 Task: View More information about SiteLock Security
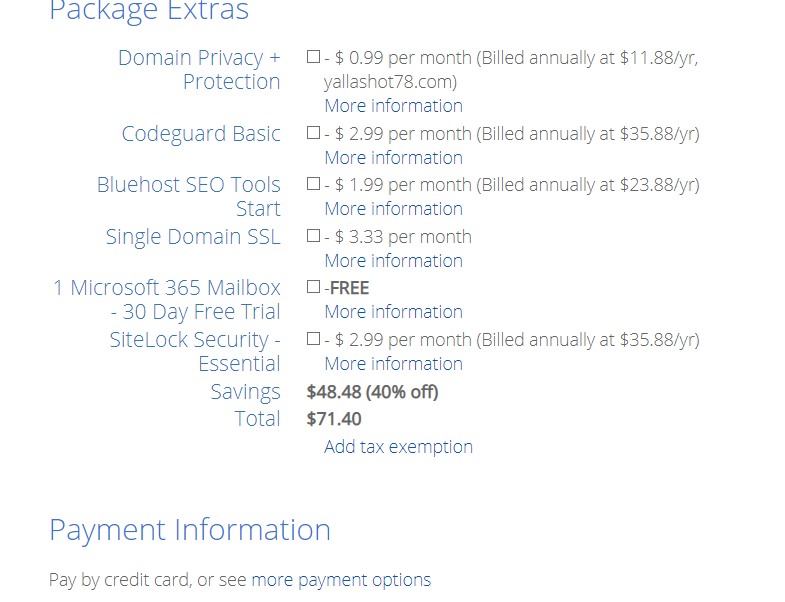[x=394, y=364]
